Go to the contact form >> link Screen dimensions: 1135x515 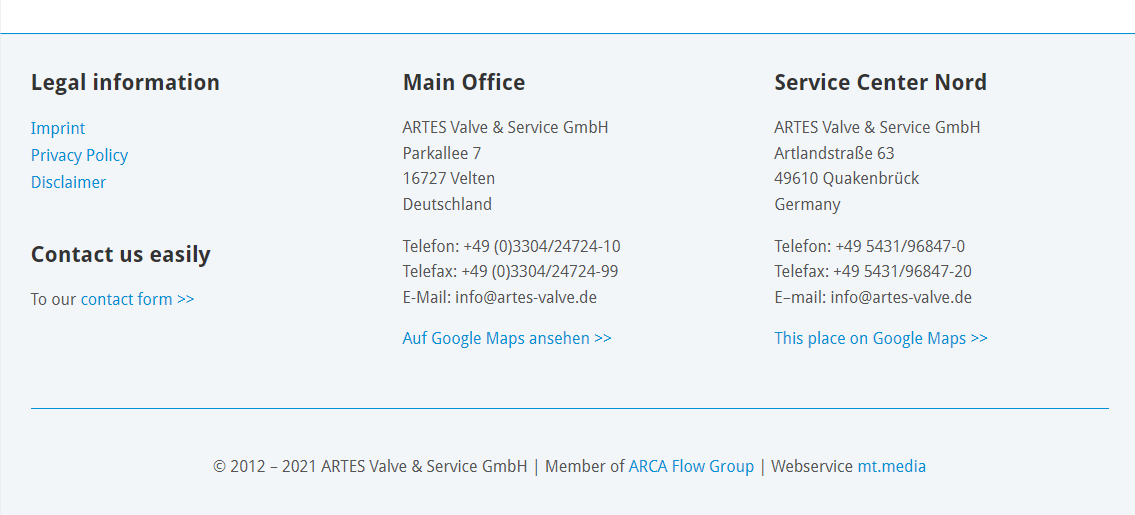coord(138,299)
